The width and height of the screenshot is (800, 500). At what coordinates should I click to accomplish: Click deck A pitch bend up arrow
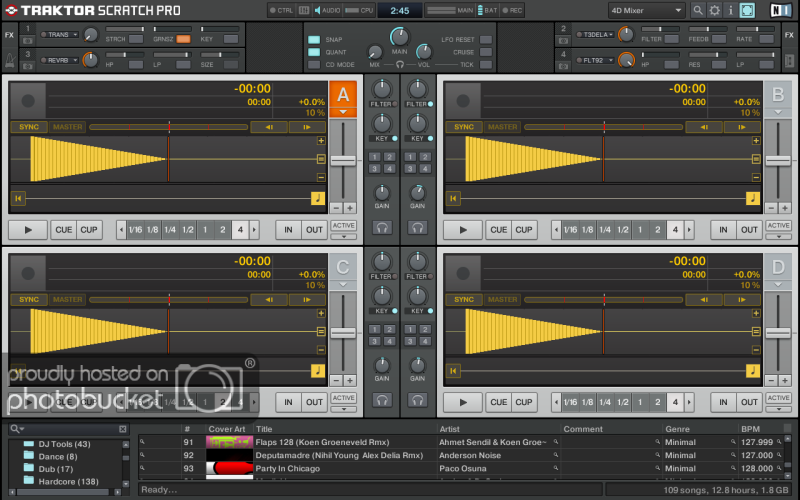pyautogui.click(x=307, y=127)
